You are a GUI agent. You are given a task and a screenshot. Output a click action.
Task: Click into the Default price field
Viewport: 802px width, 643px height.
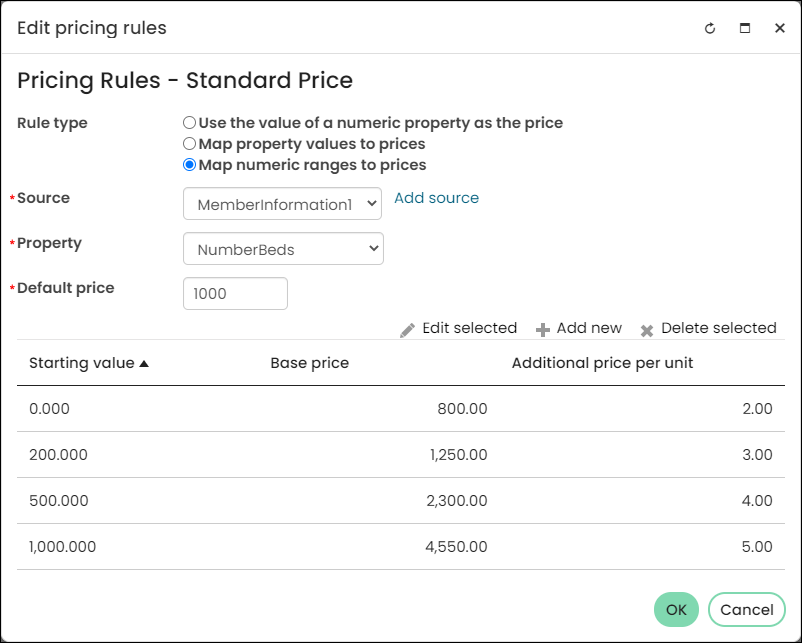pyautogui.click(x=235, y=294)
